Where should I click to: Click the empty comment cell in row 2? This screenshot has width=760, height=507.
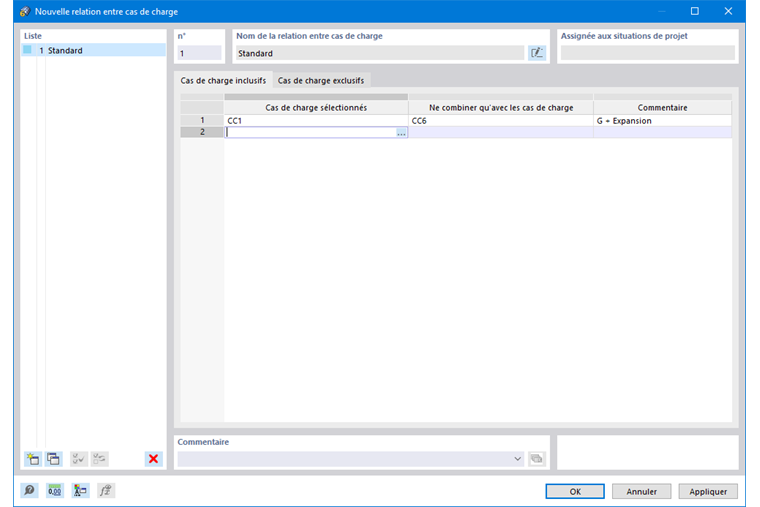pyautogui.click(x=662, y=132)
